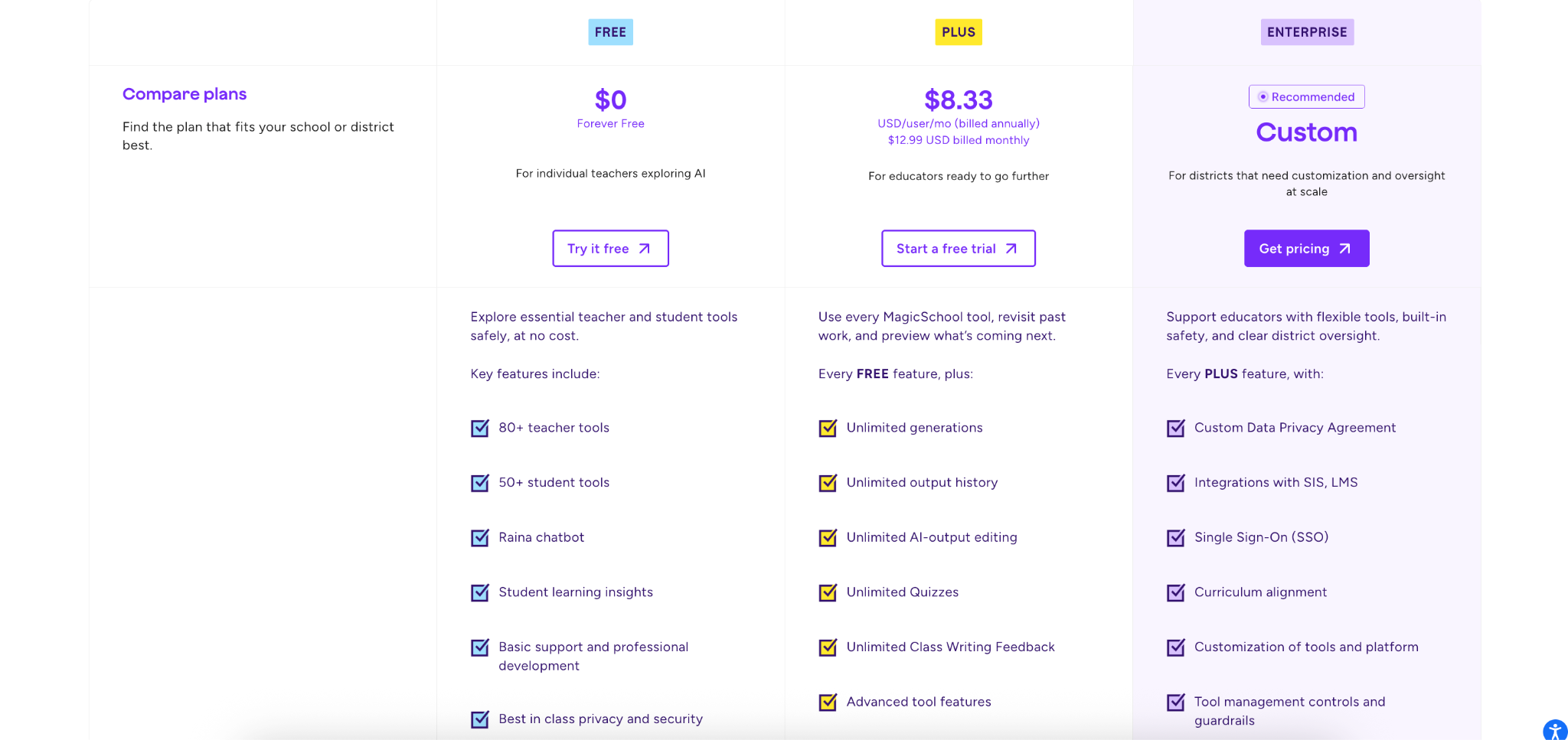The height and width of the screenshot is (740, 1568).
Task: Click the Get pricing button
Action: point(1306,248)
